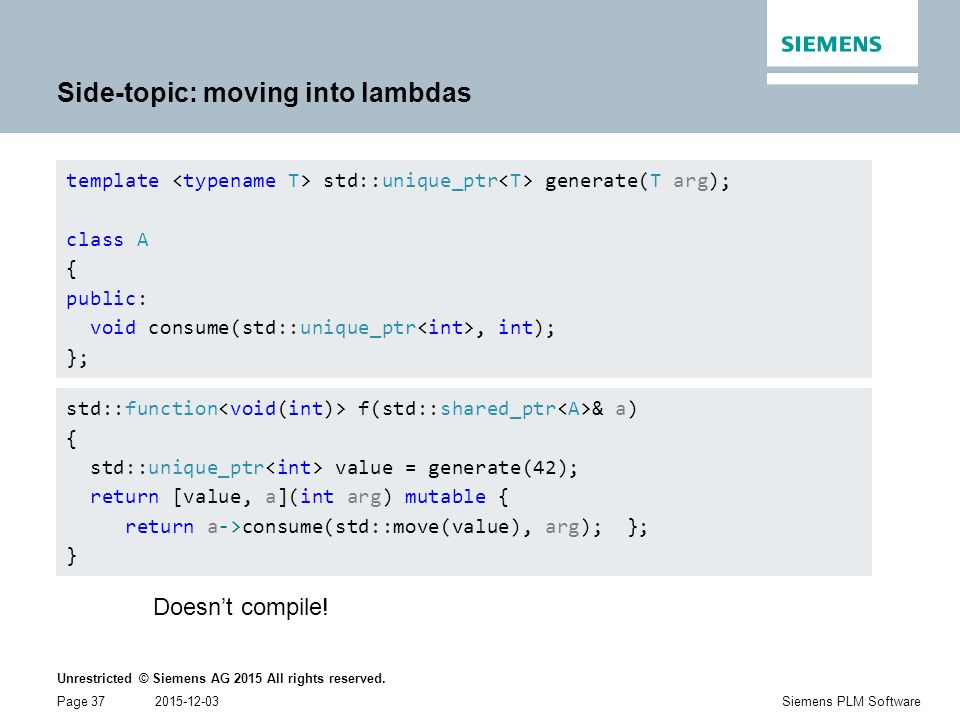The height and width of the screenshot is (720, 960).
Task: Click the 'public:' access specifier
Action: point(107,299)
